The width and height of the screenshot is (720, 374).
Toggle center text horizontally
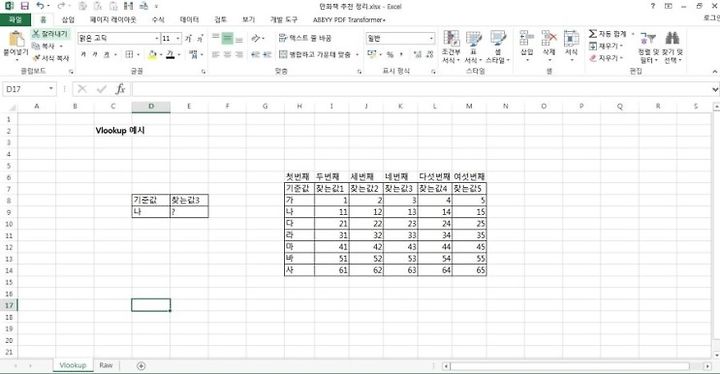pyautogui.click(x=227, y=55)
